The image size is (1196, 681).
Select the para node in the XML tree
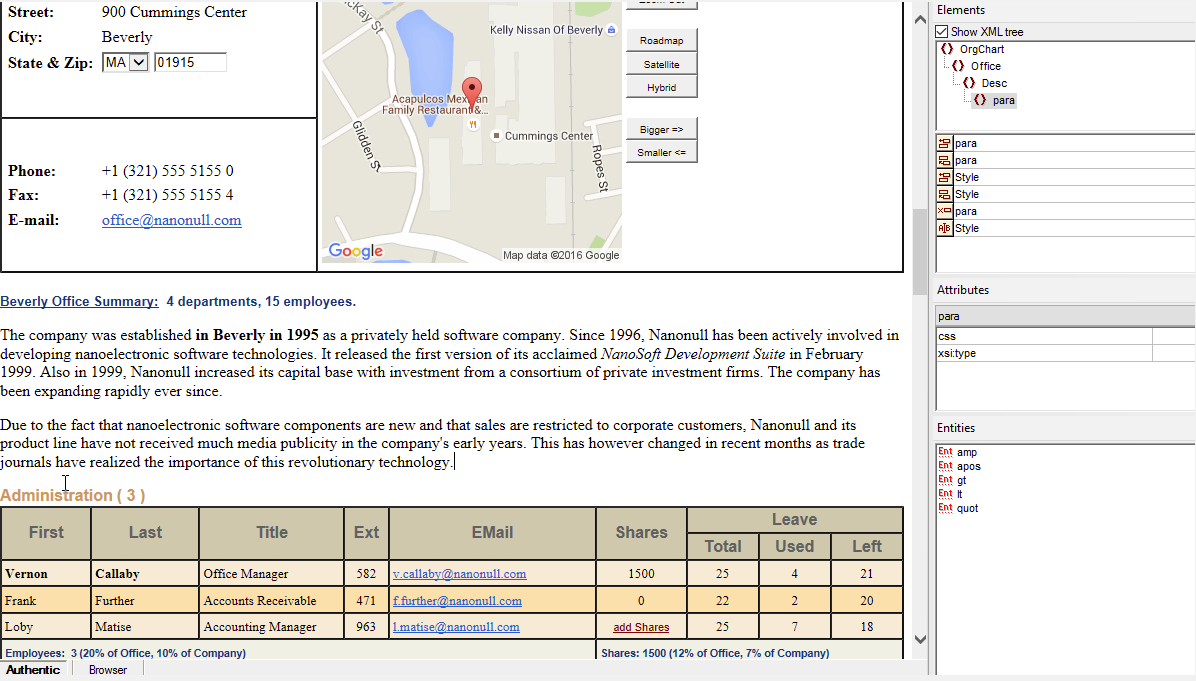[x=1003, y=100]
